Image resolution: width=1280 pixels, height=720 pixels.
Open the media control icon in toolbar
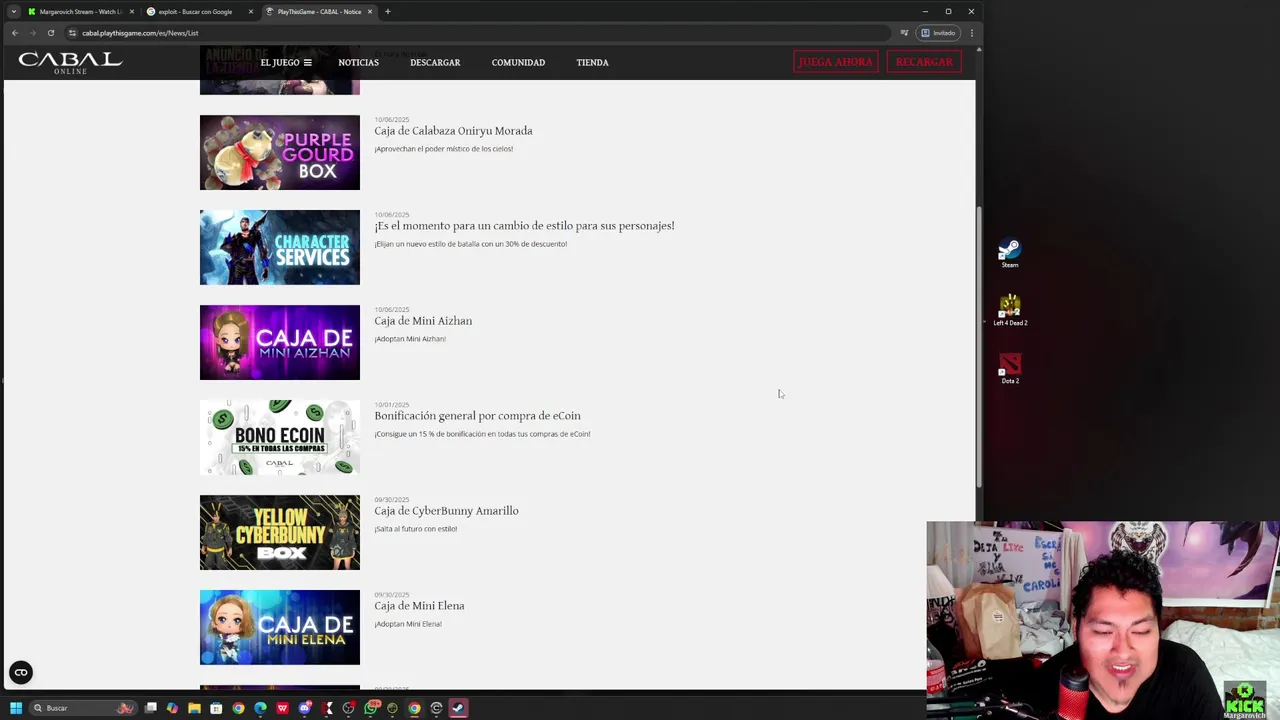tap(904, 33)
